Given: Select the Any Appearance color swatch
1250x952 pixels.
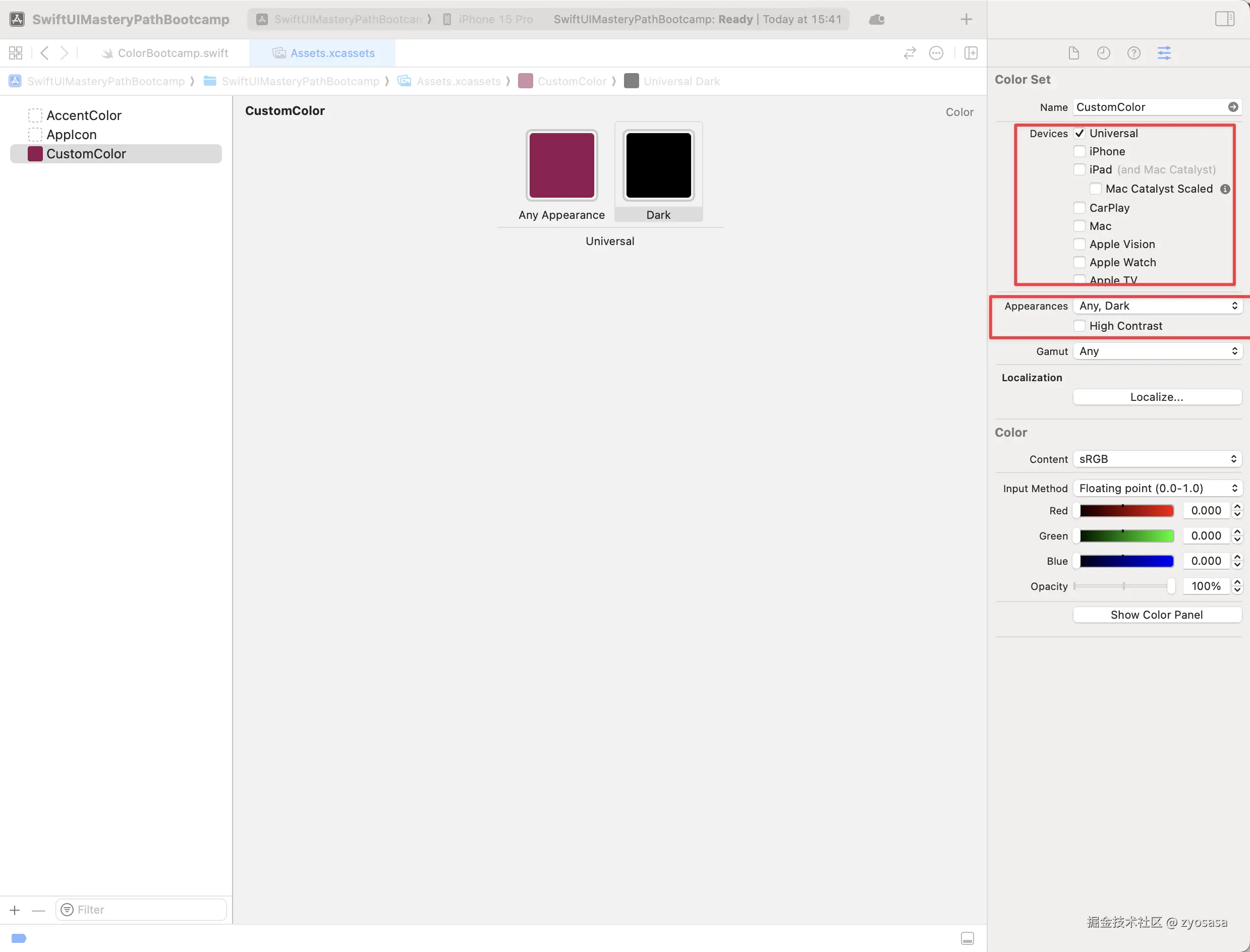Looking at the screenshot, I should tap(561, 165).
